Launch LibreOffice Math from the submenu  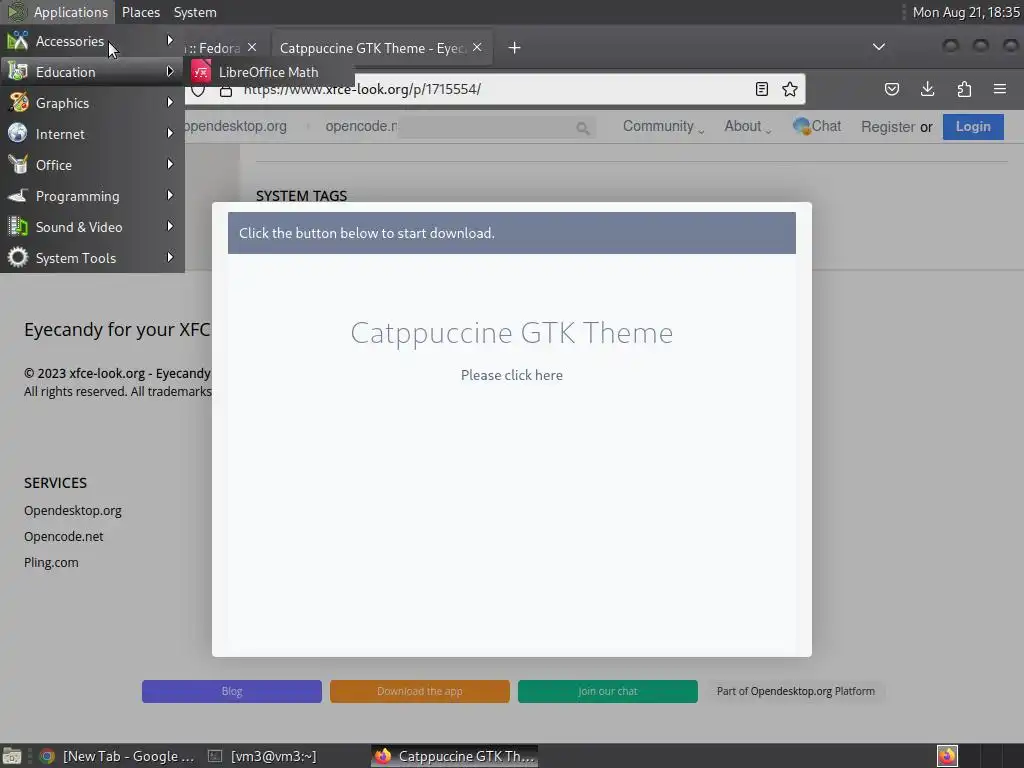(x=269, y=72)
